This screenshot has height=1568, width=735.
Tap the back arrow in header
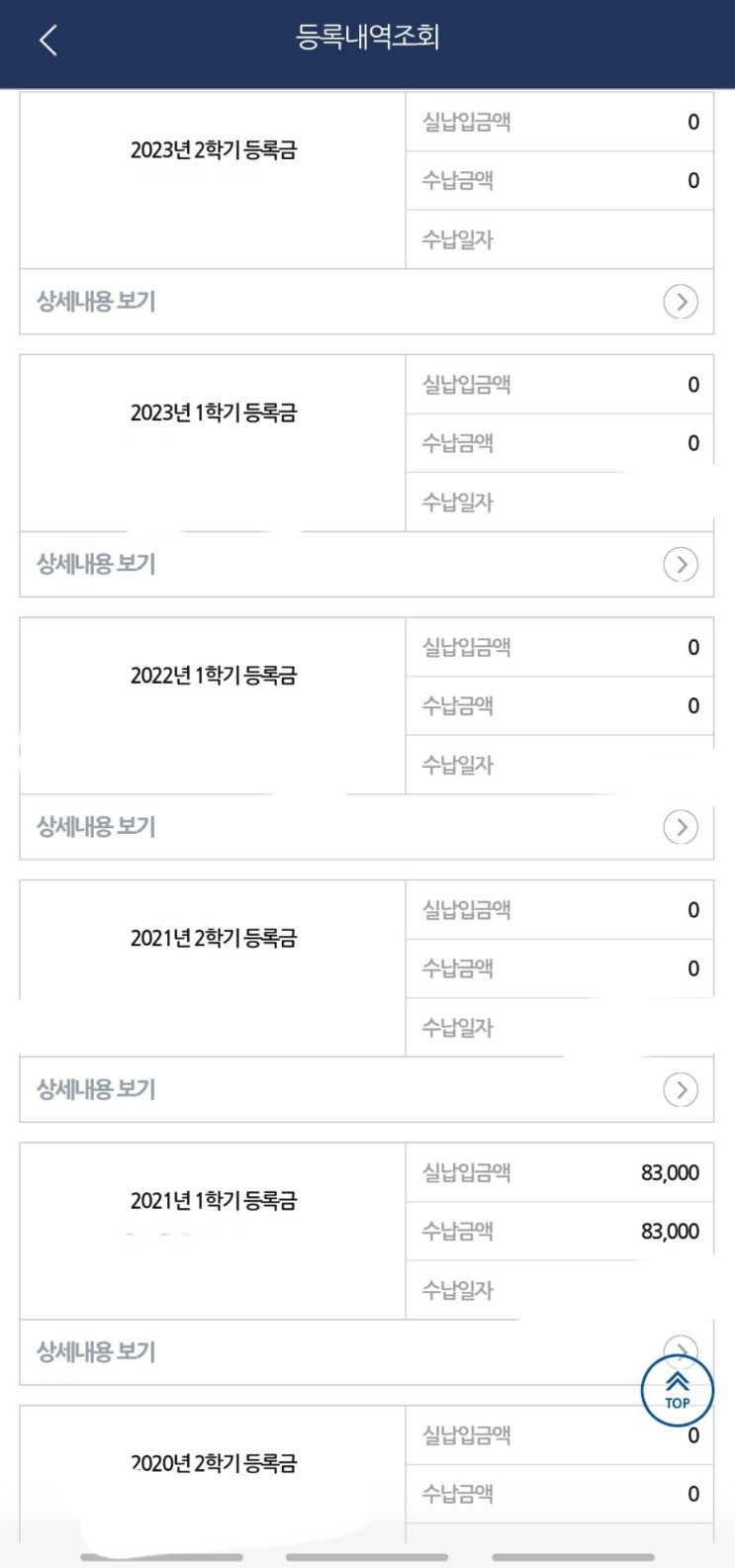[47, 41]
